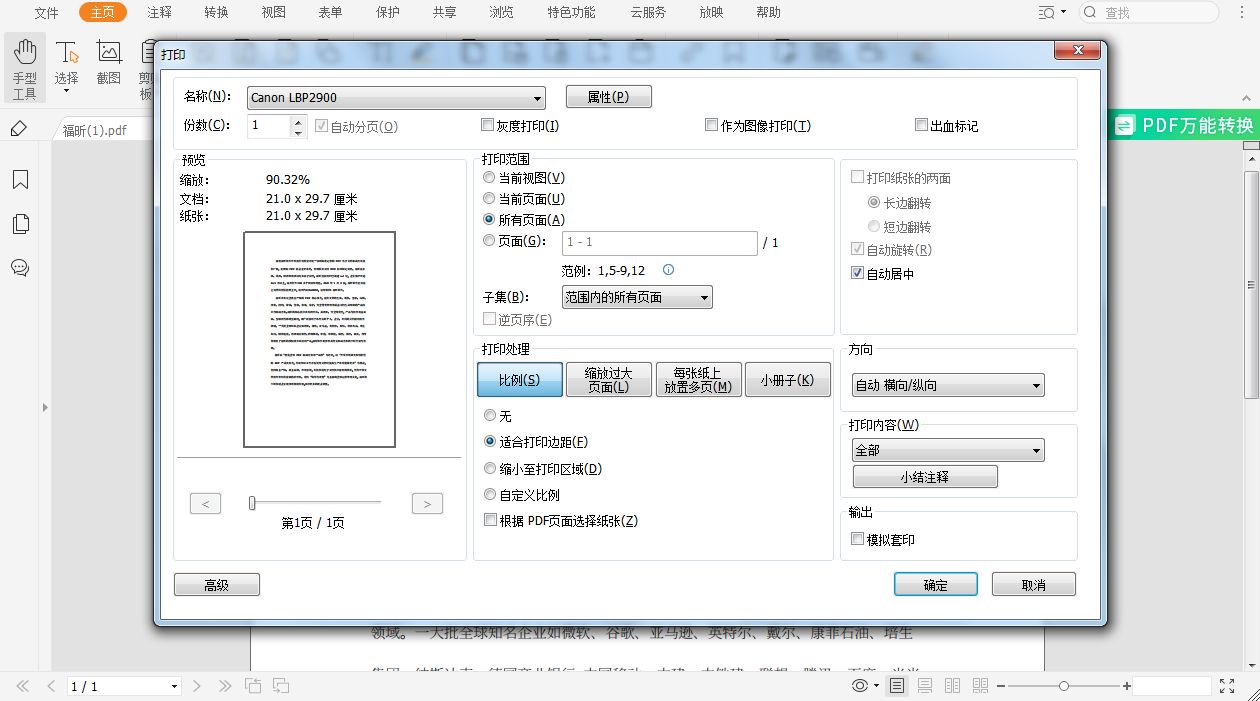
Task: Open the 子集 subset dropdown
Action: click(705, 297)
